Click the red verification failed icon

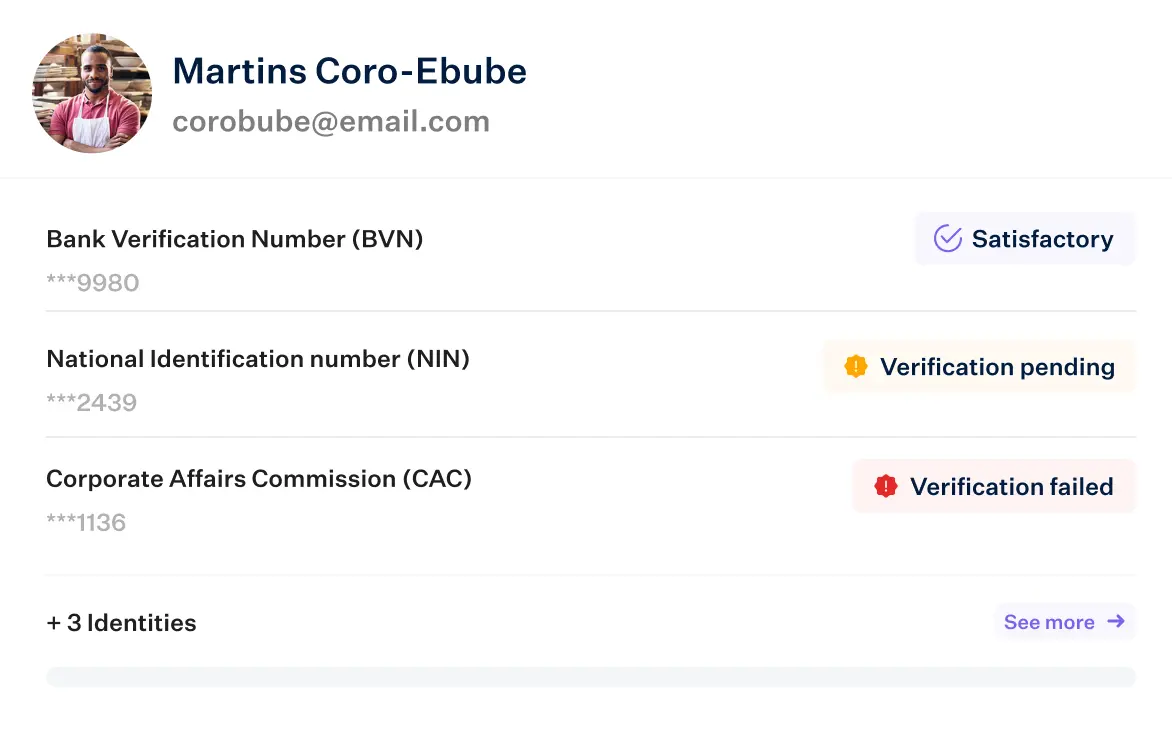click(886, 487)
